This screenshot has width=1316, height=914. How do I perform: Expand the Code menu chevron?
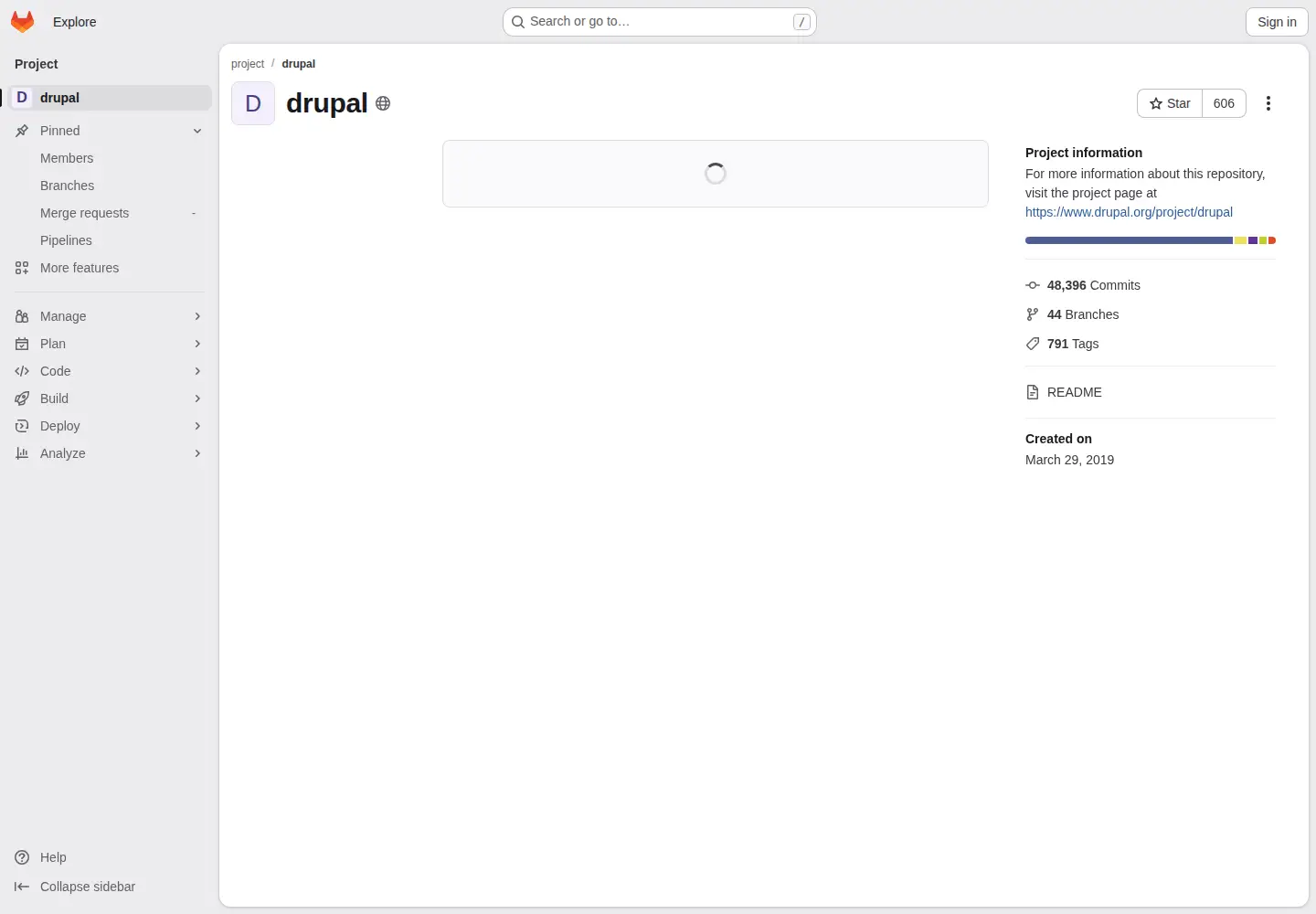197,371
